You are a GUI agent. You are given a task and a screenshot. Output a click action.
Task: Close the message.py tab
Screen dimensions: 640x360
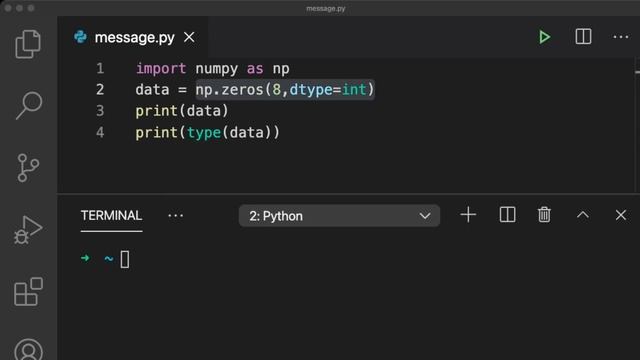[189, 37]
